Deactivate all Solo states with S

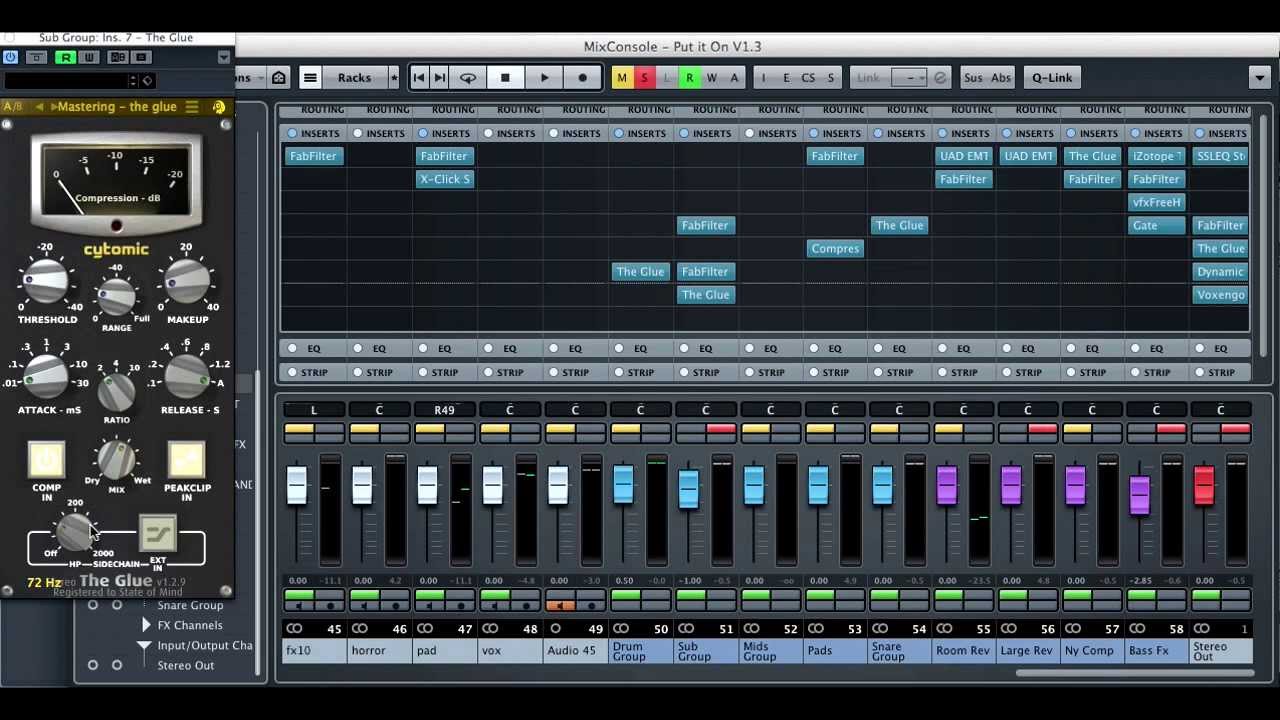click(x=644, y=78)
